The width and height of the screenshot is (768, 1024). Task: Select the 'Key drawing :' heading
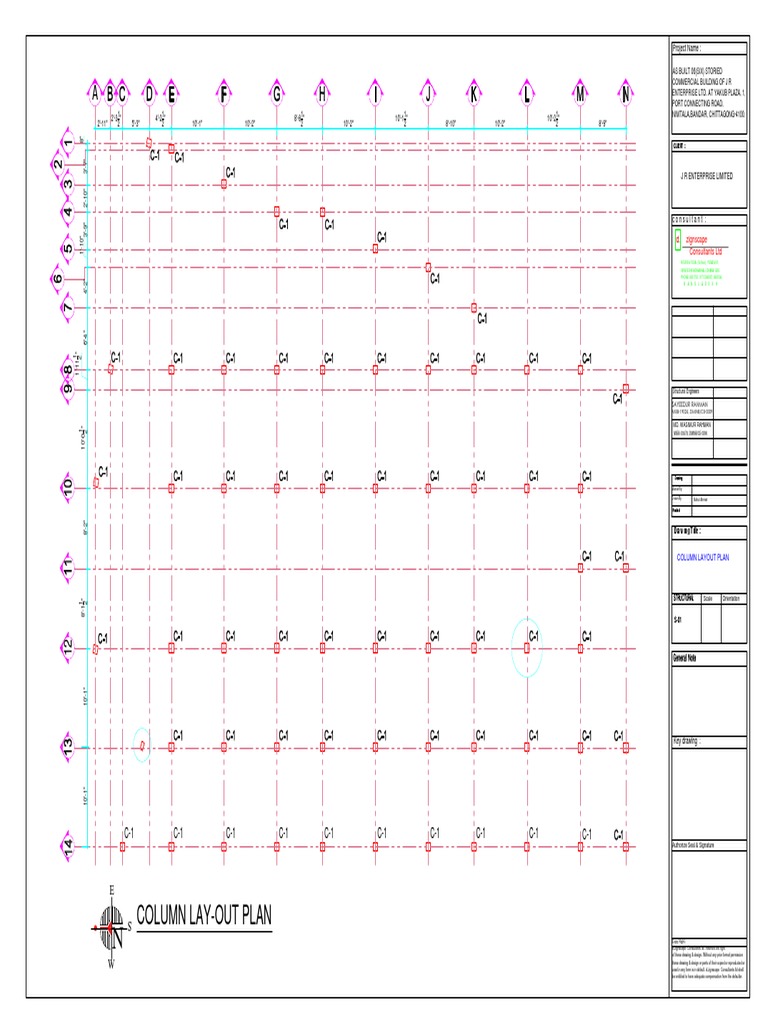686,741
